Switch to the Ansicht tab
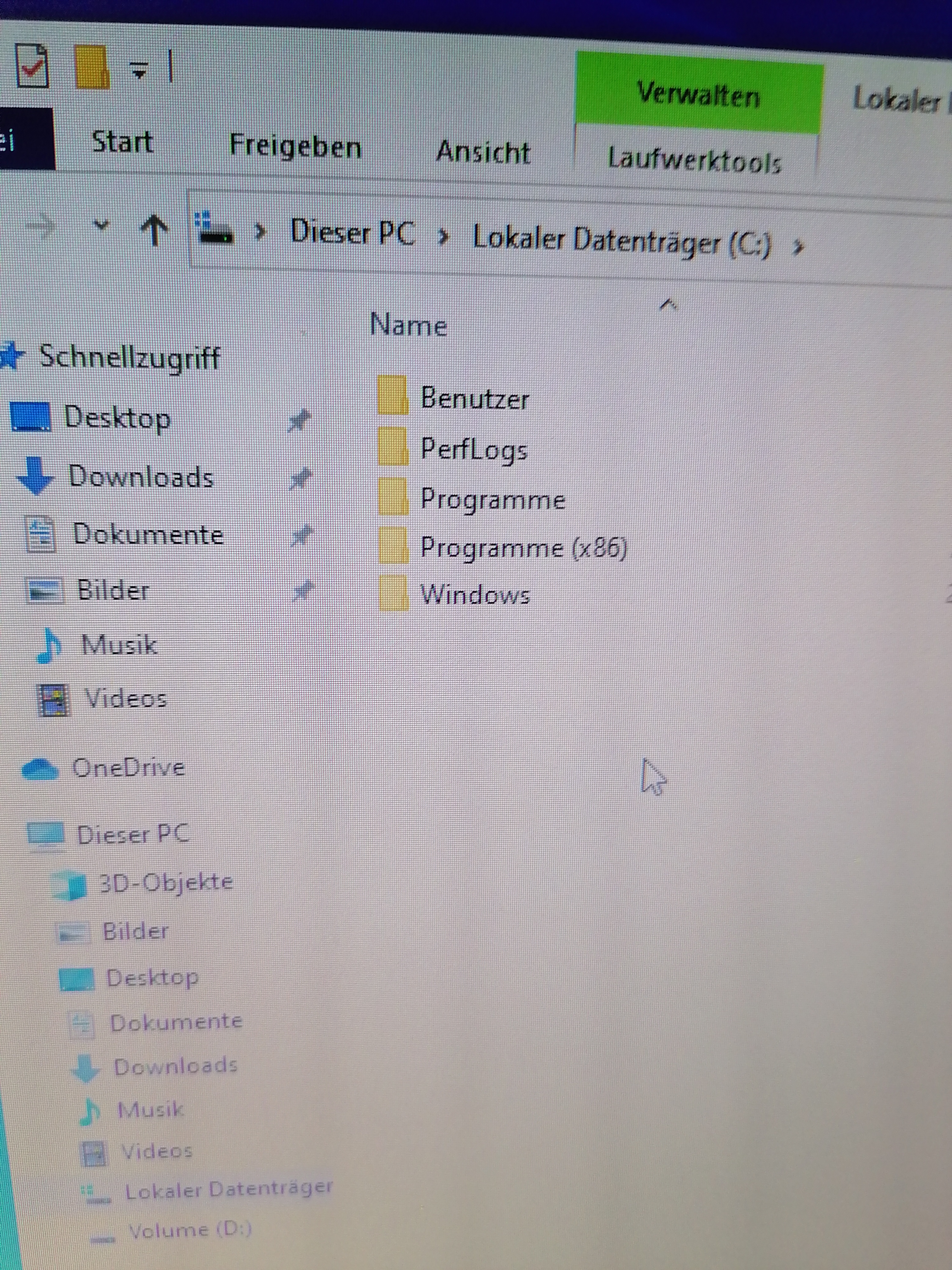This screenshot has width=952, height=1270. (x=483, y=152)
